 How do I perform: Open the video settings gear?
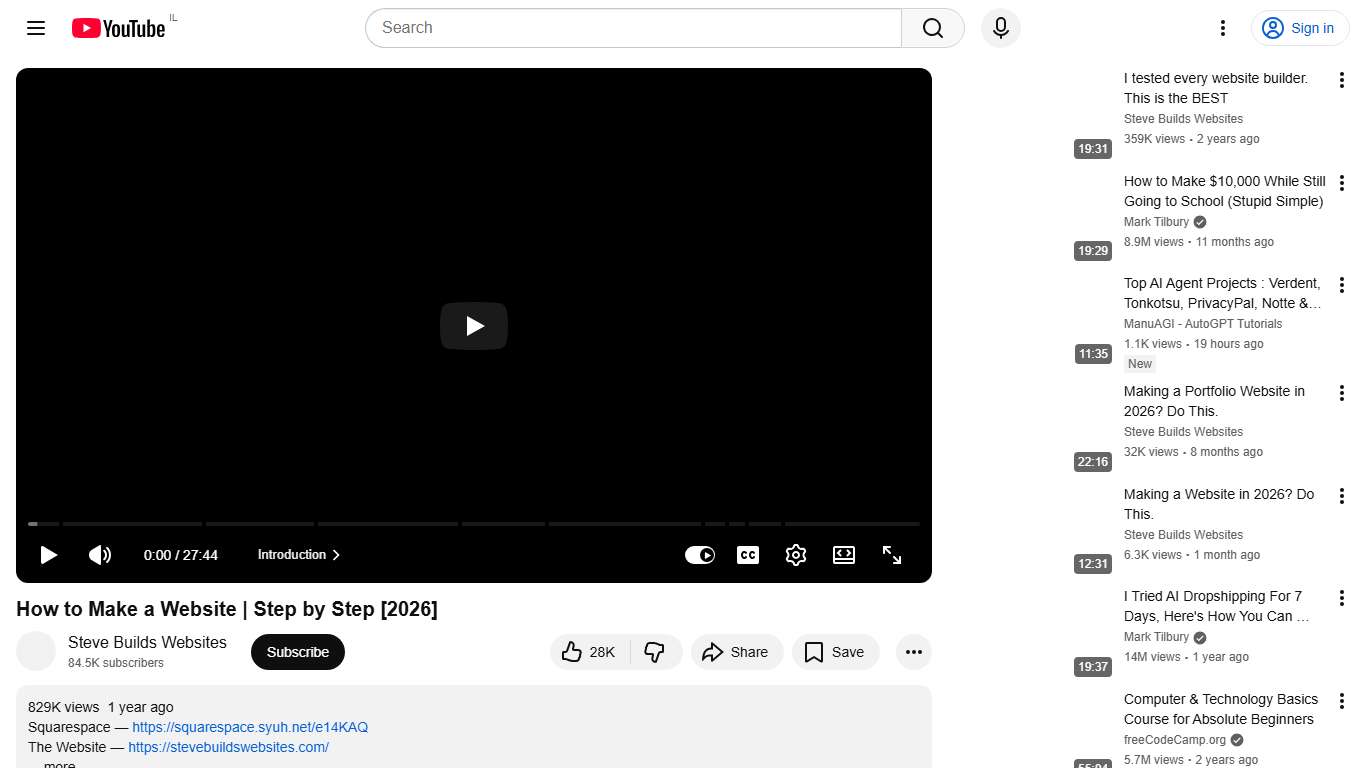coord(796,555)
